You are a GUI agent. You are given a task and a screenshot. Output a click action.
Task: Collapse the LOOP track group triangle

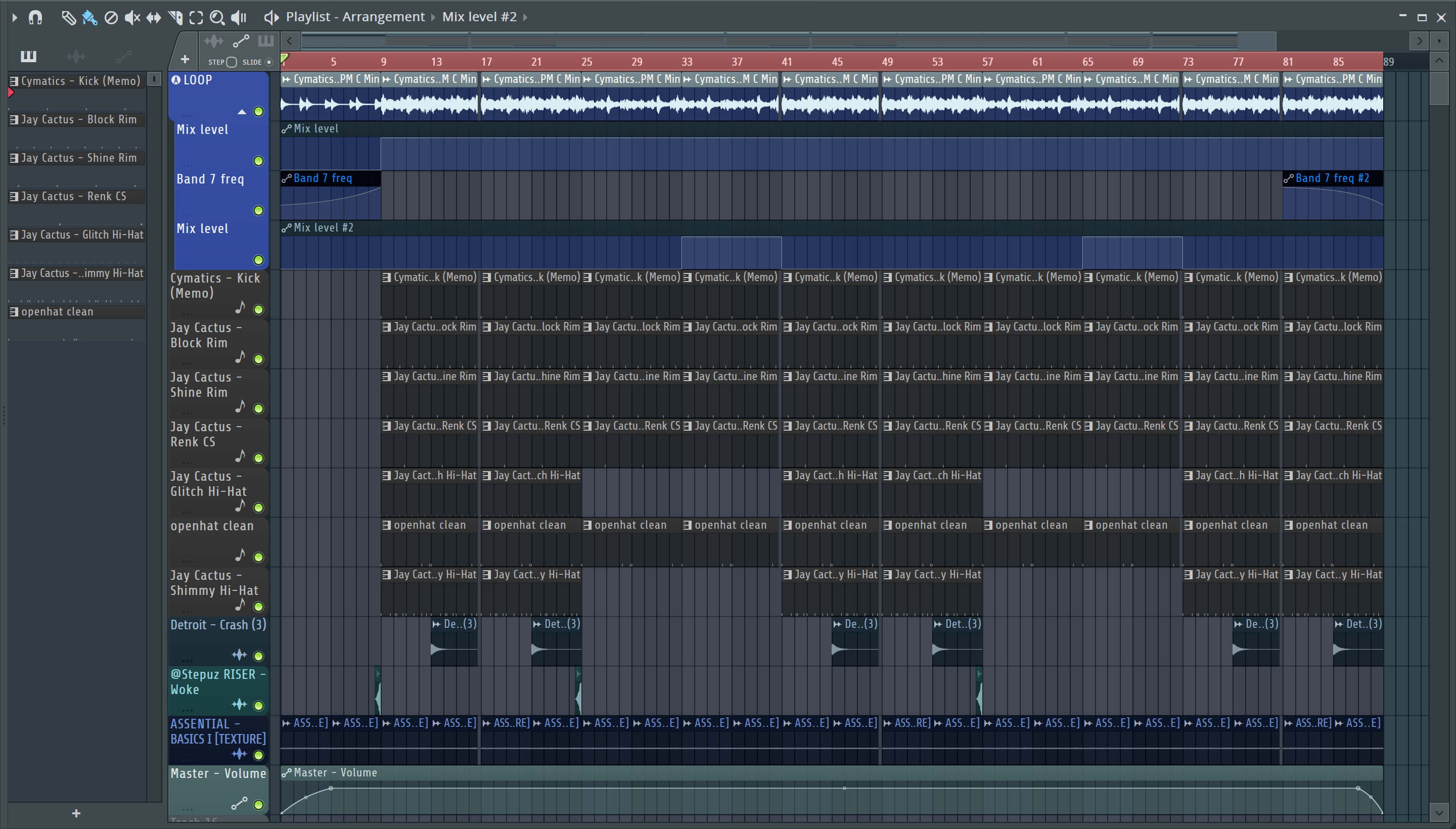(242, 112)
